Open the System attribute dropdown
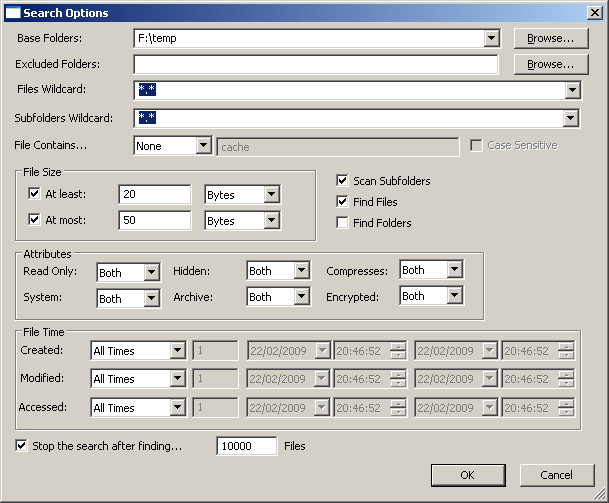 click(151, 298)
